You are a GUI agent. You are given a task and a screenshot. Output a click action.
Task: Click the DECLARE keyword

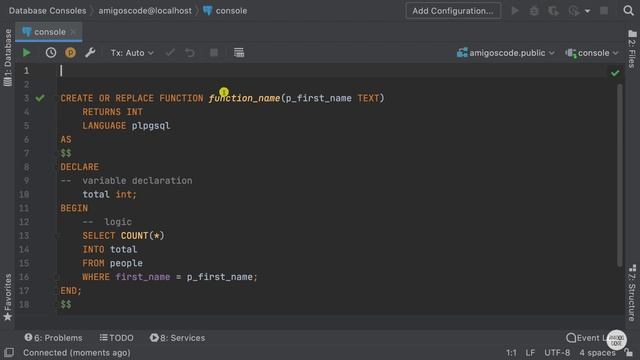(80, 167)
